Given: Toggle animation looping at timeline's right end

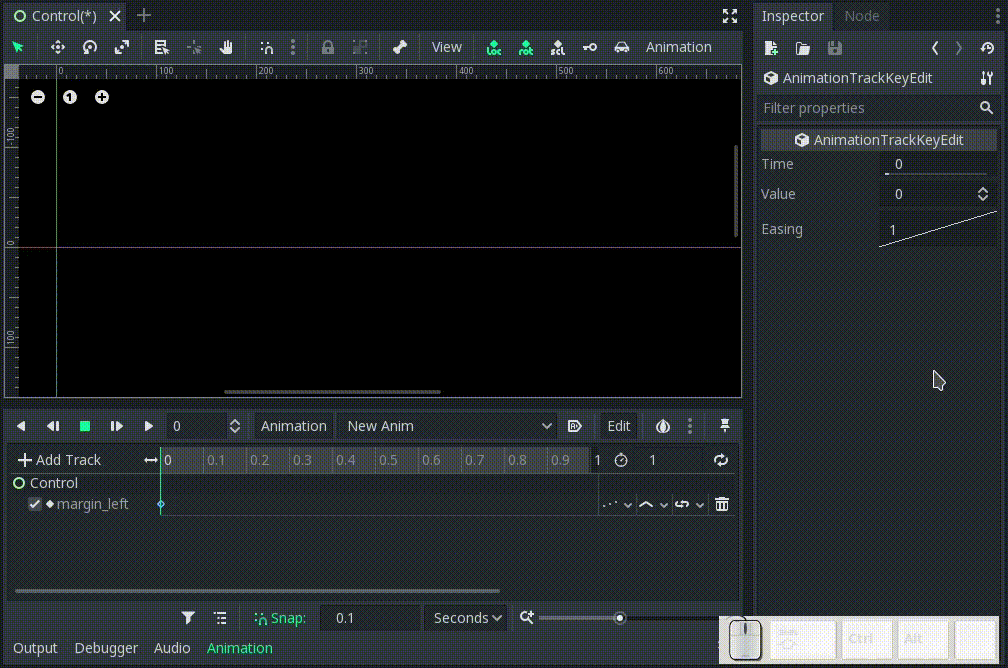Looking at the screenshot, I should [x=722, y=460].
